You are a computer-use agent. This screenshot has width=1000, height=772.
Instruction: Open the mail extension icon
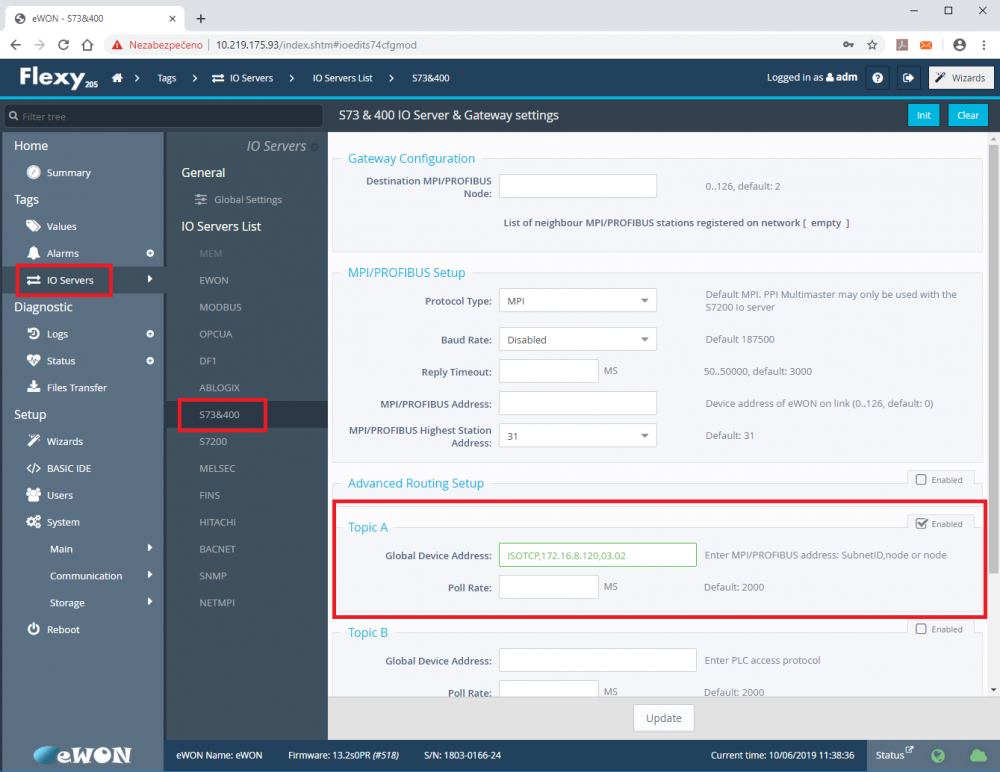click(926, 45)
